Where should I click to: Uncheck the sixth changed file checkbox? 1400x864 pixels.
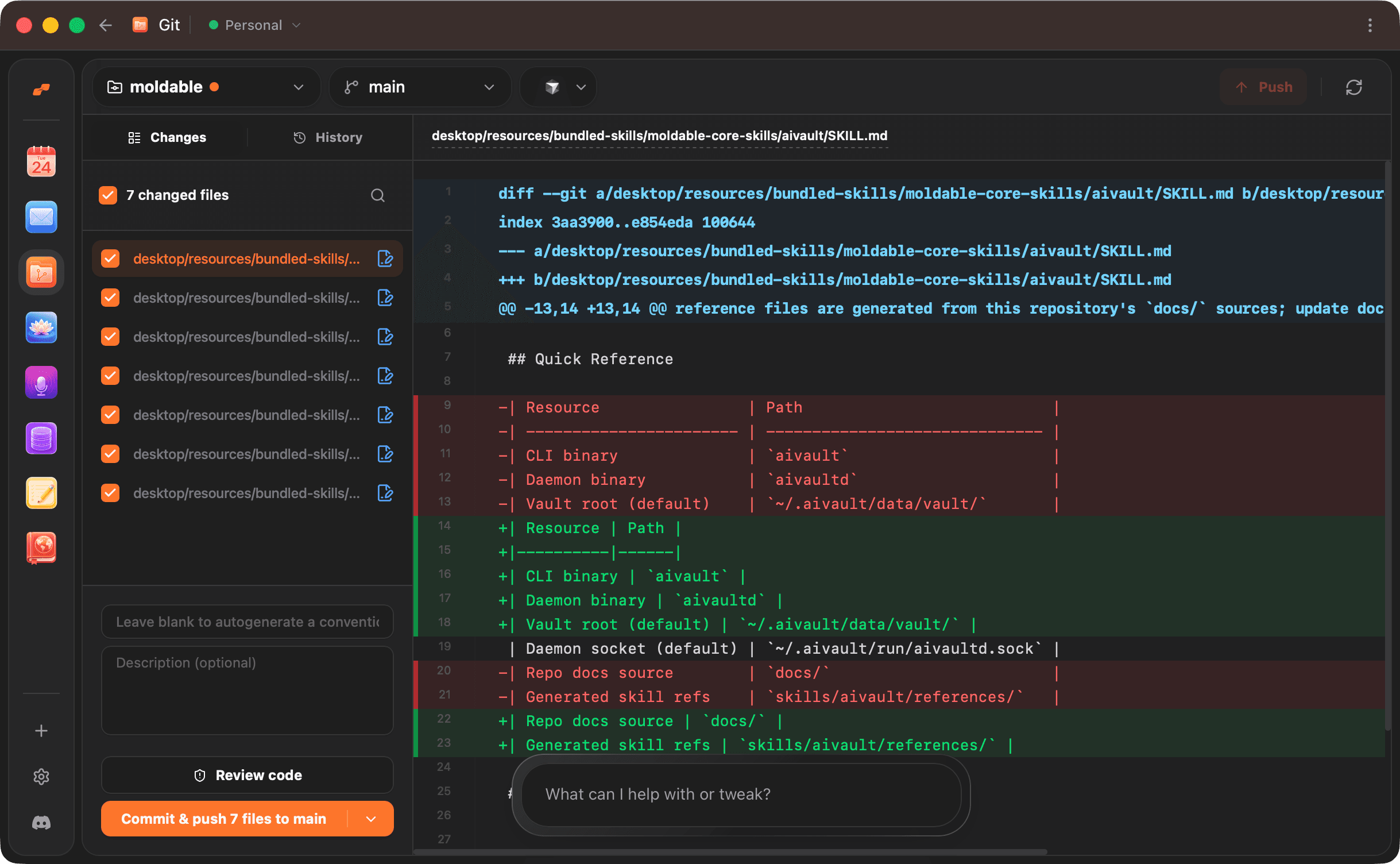(110, 454)
